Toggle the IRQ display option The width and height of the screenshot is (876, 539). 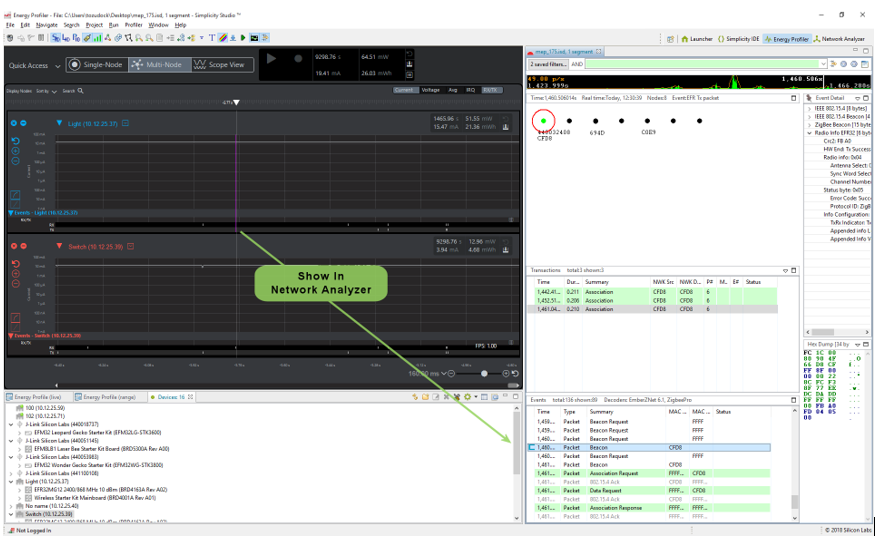[470, 90]
